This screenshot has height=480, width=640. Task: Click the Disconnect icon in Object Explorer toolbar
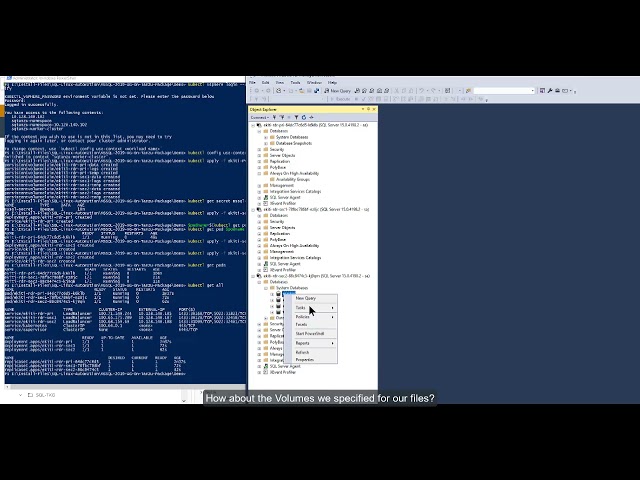pos(282,118)
